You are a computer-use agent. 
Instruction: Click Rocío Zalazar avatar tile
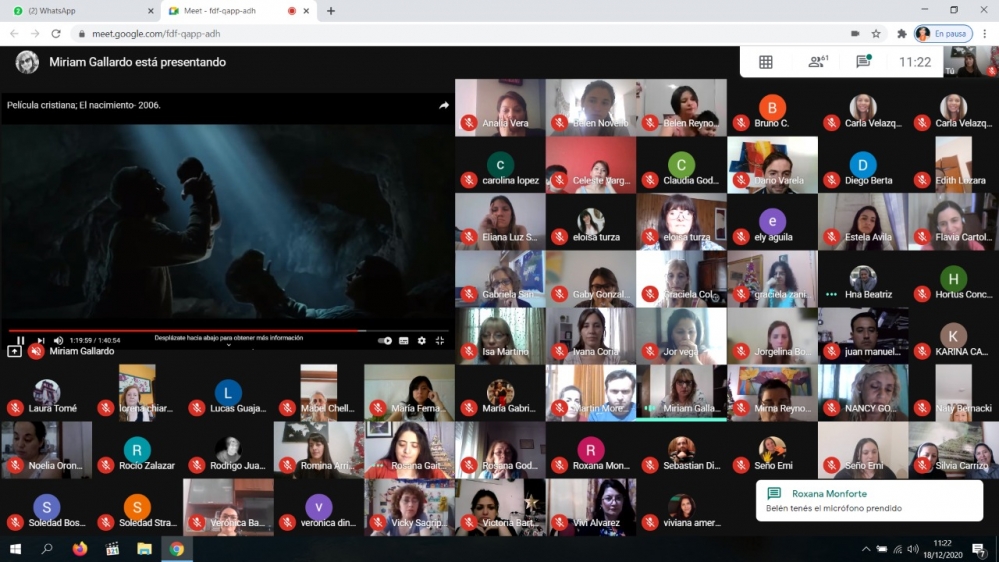click(x=137, y=450)
